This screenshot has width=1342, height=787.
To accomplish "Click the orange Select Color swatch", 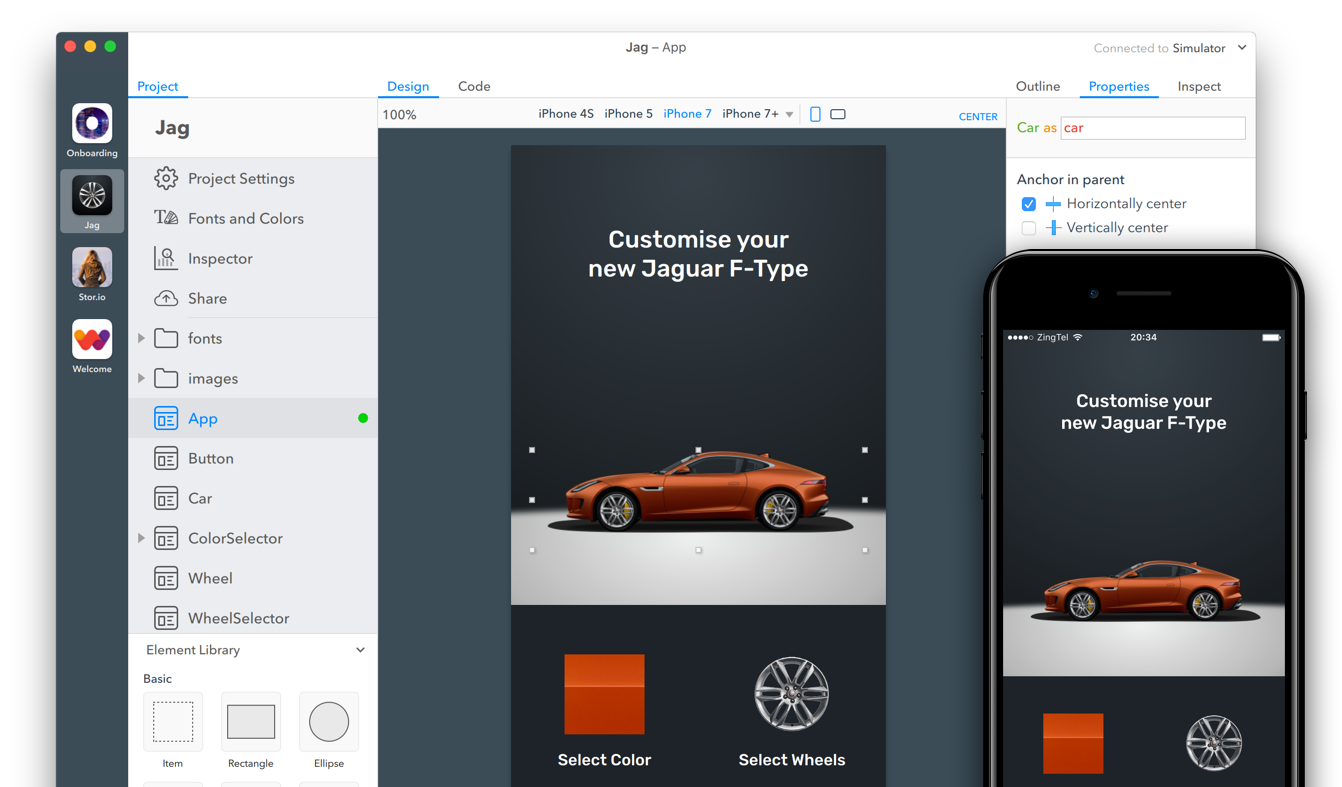I will click(604, 694).
